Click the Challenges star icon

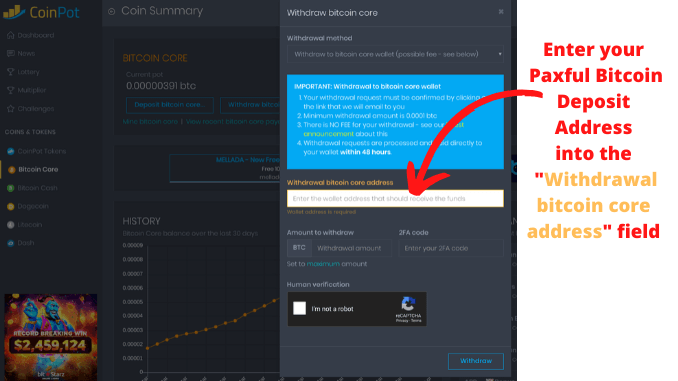coord(11,109)
